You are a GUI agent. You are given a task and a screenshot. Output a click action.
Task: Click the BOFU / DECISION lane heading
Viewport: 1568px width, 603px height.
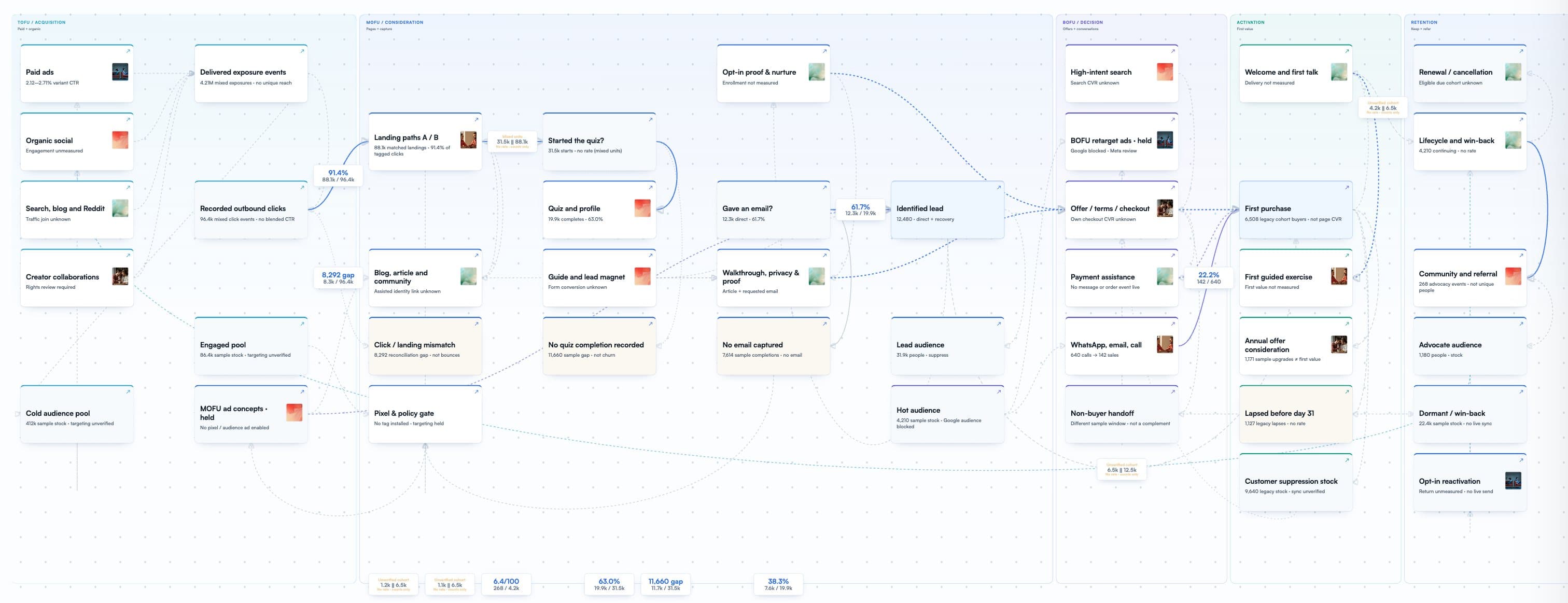pyautogui.click(x=1082, y=22)
